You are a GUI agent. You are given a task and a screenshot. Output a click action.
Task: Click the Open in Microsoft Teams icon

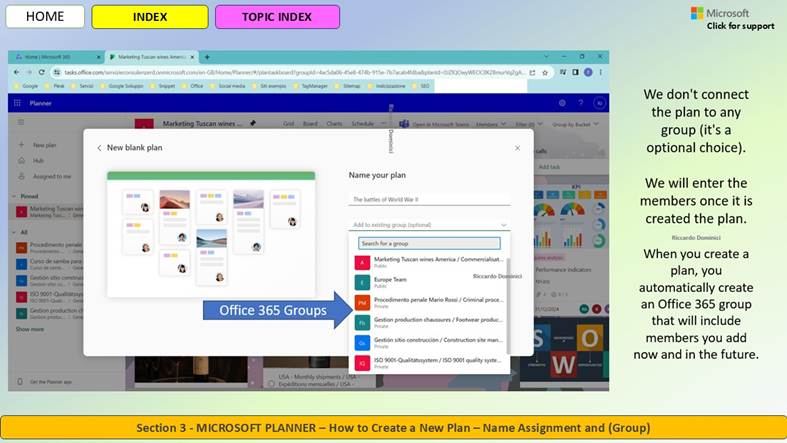tap(404, 123)
